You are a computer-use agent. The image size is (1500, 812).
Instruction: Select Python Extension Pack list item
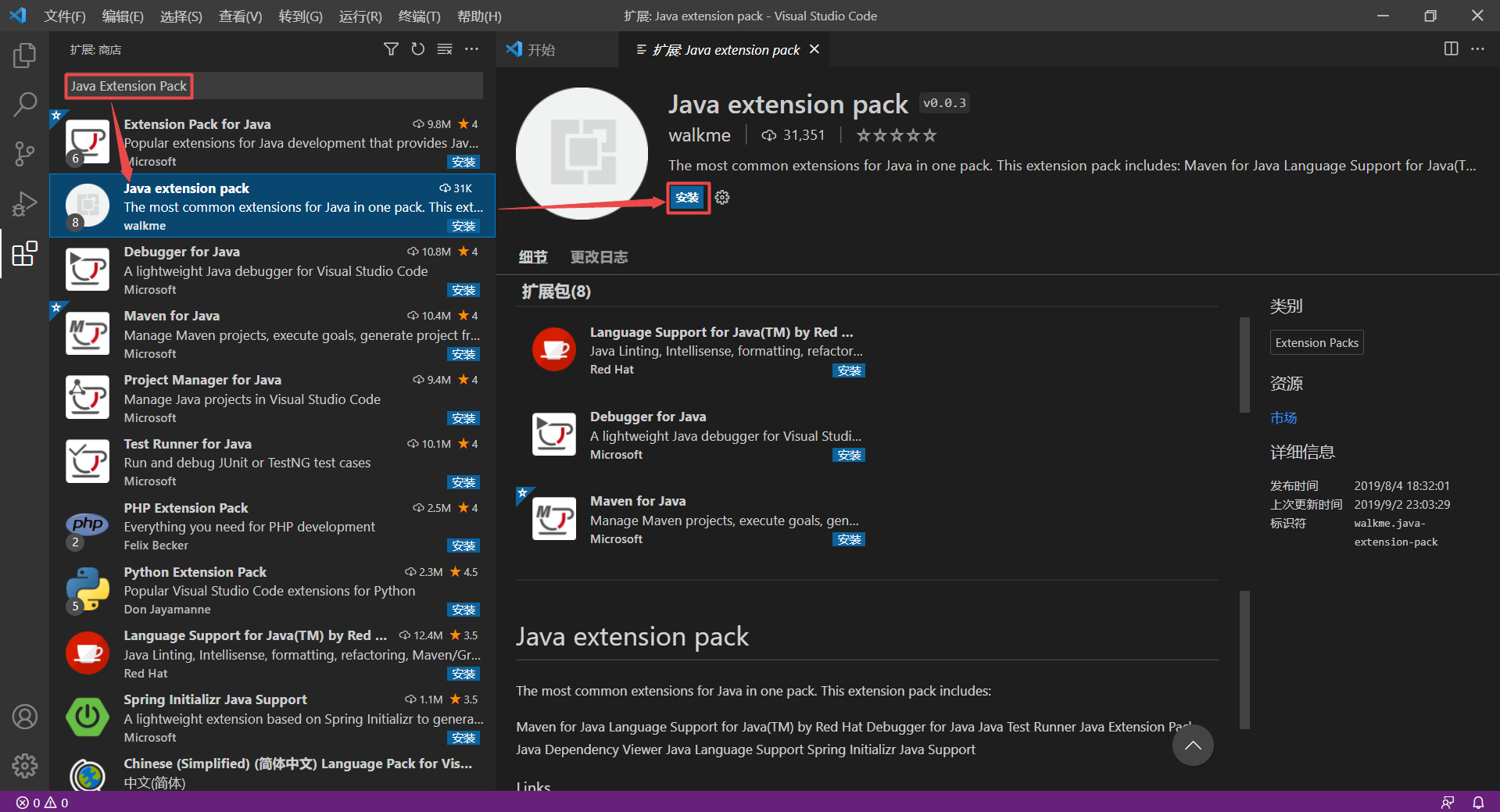(273, 590)
